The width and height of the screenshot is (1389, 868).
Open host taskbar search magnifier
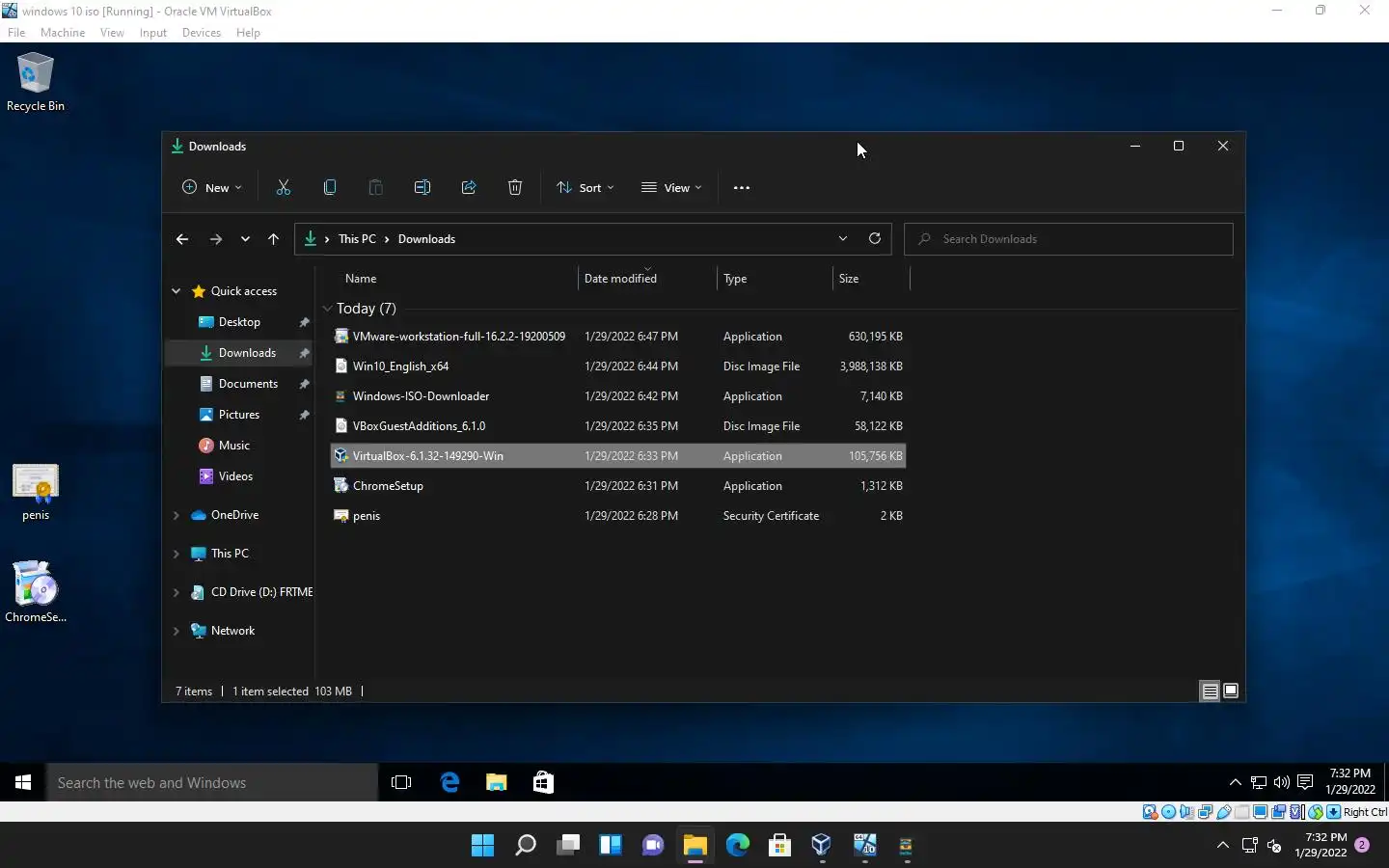(526, 846)
